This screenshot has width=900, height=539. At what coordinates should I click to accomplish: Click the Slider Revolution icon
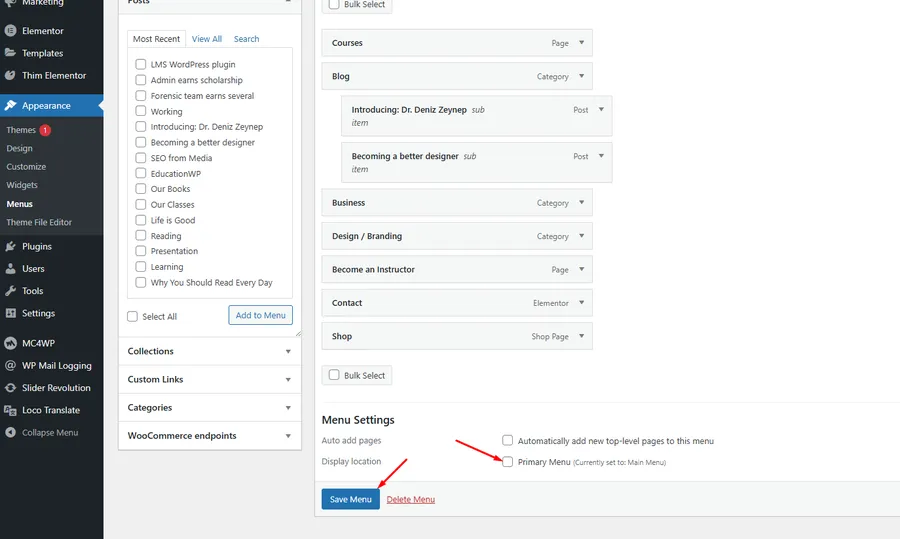(10, 388)
